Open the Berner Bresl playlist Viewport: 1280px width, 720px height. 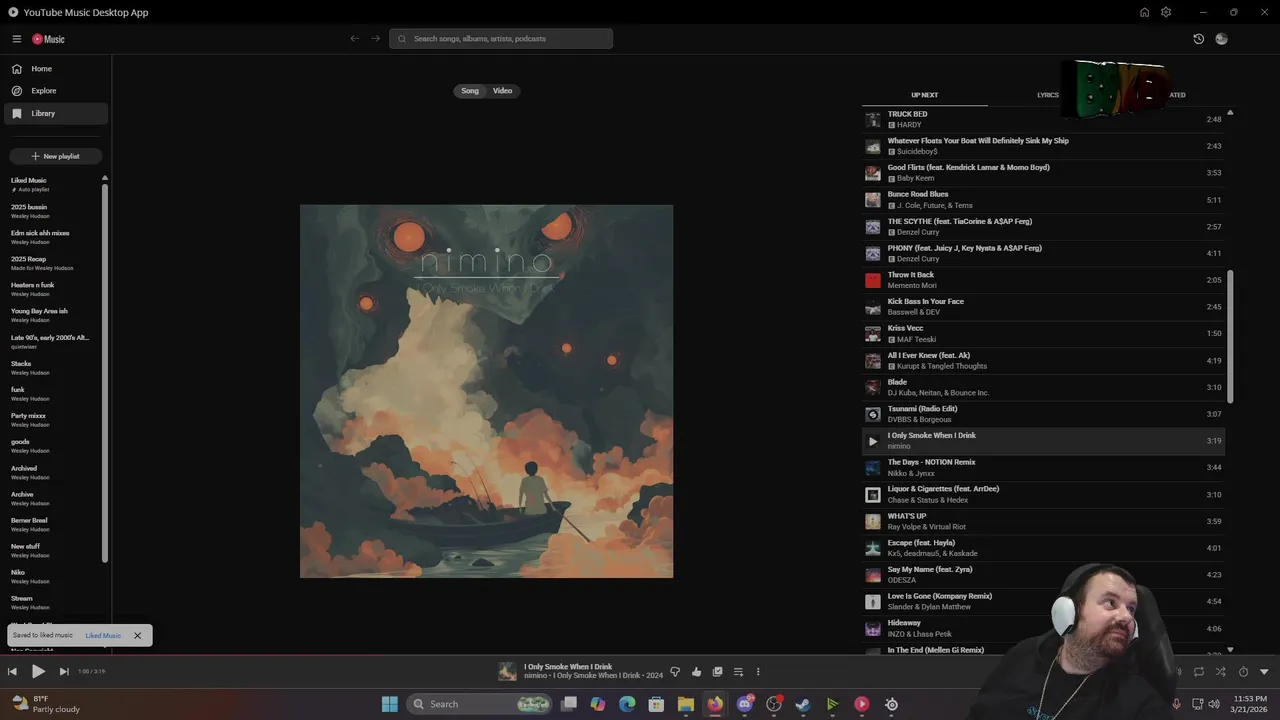[x=52, y=524]
